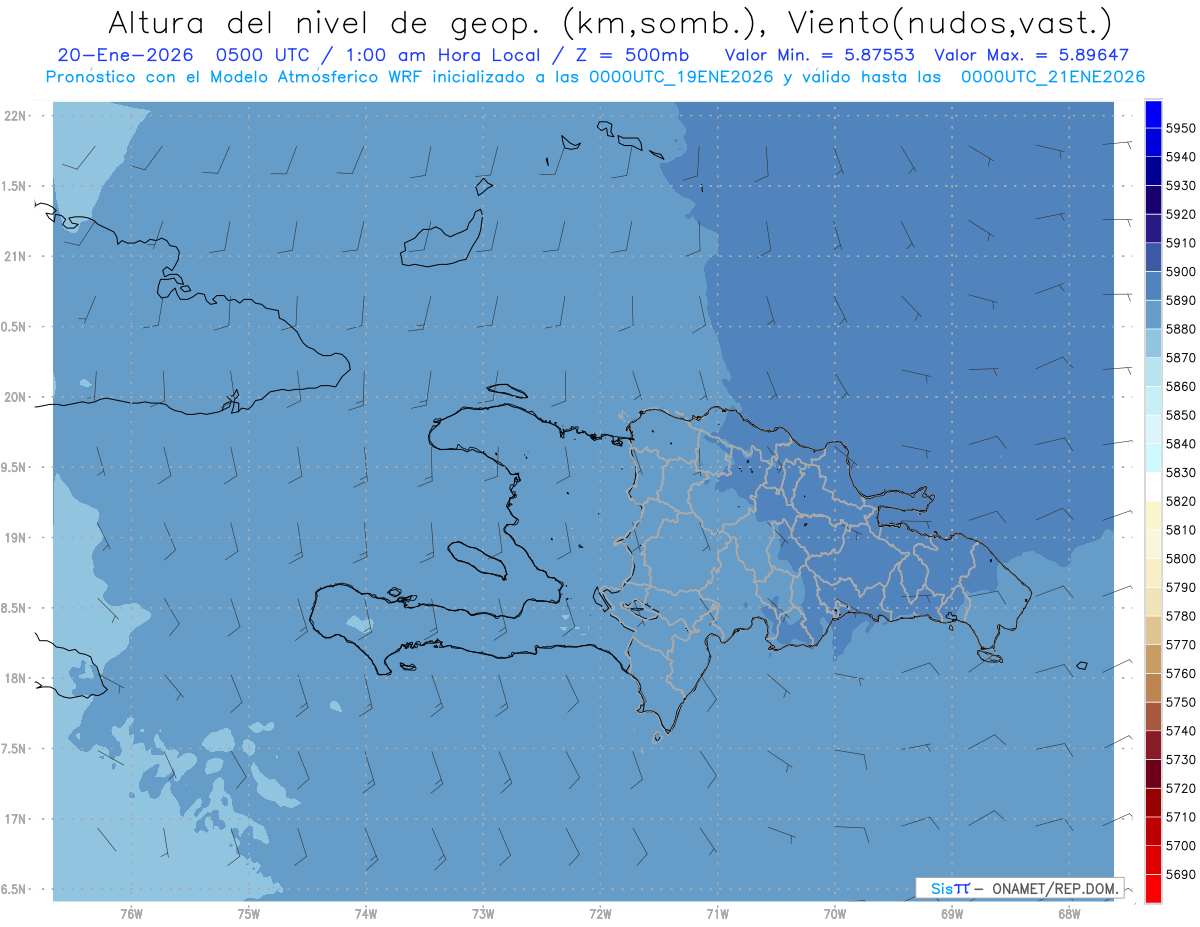Click the bright blue swatch above 5950
Image resolution: width=1200 pixels, height=927 pixels.
1152,113
